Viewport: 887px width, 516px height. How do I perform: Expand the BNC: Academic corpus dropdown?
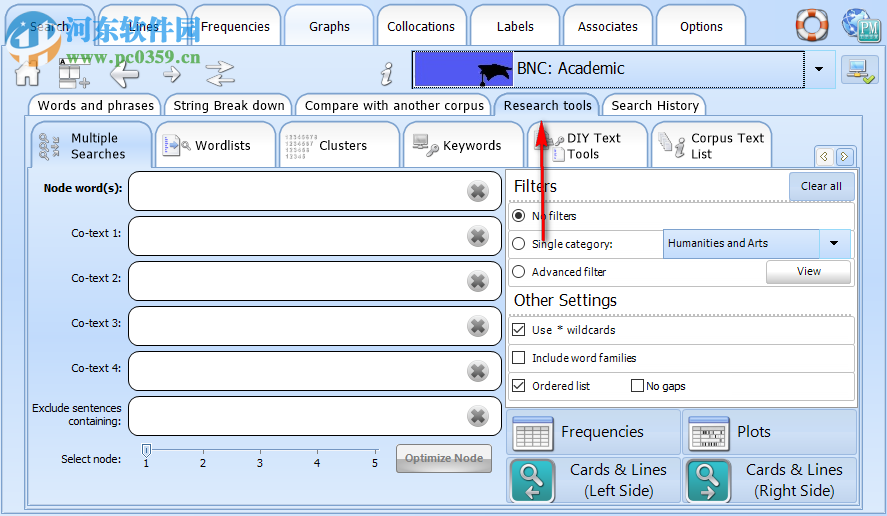(819, 69)
